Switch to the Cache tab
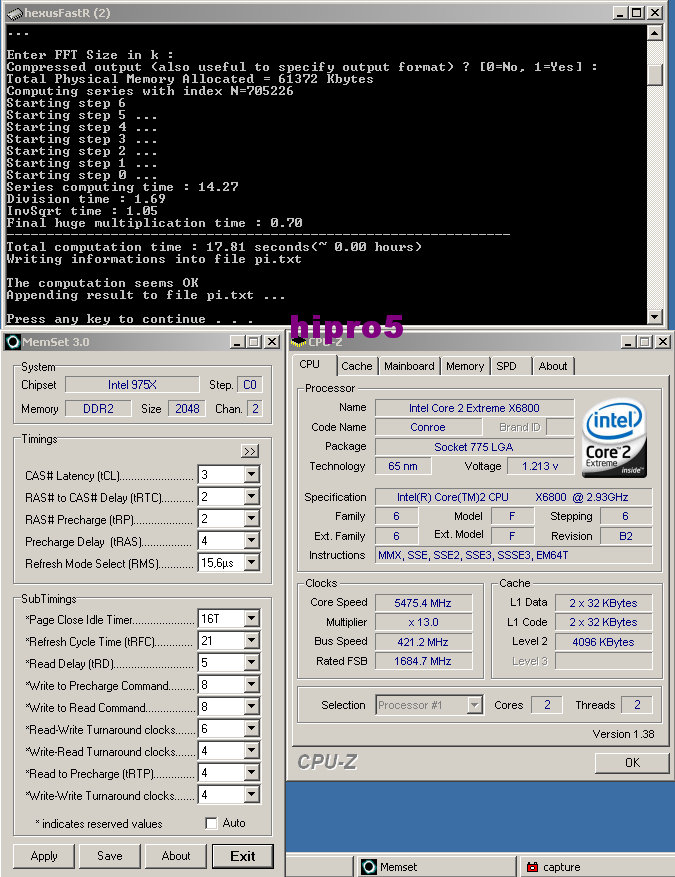 click(357, 366)
